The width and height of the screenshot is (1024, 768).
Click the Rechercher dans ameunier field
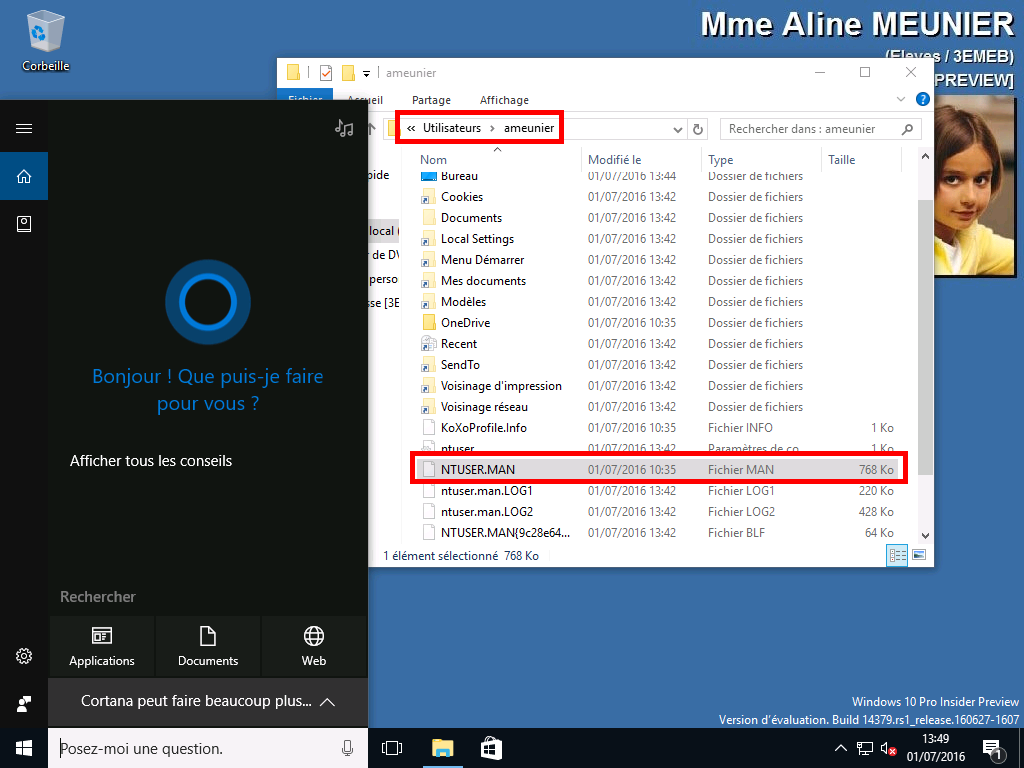click(x=820, y=129)
